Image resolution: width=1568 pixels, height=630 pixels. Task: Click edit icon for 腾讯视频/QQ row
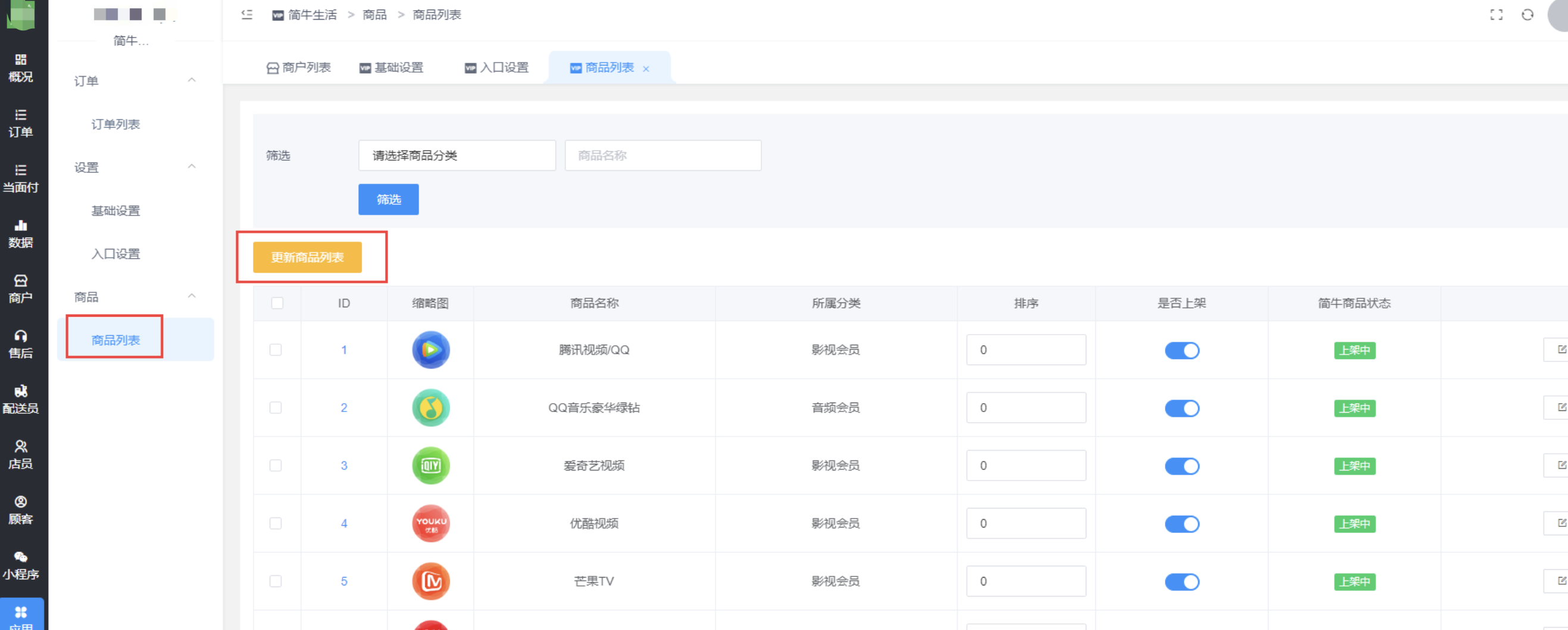click(x=1561, y=350)
